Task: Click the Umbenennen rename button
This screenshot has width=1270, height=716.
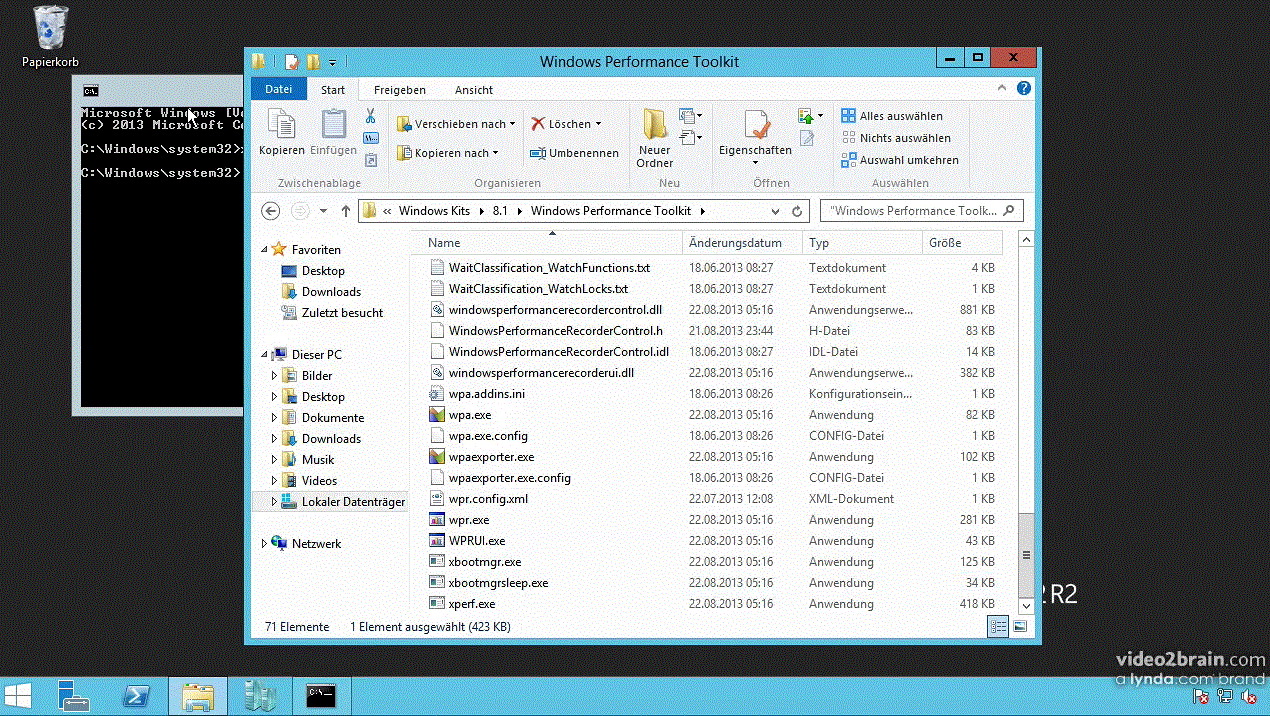Action: (574, 153)
